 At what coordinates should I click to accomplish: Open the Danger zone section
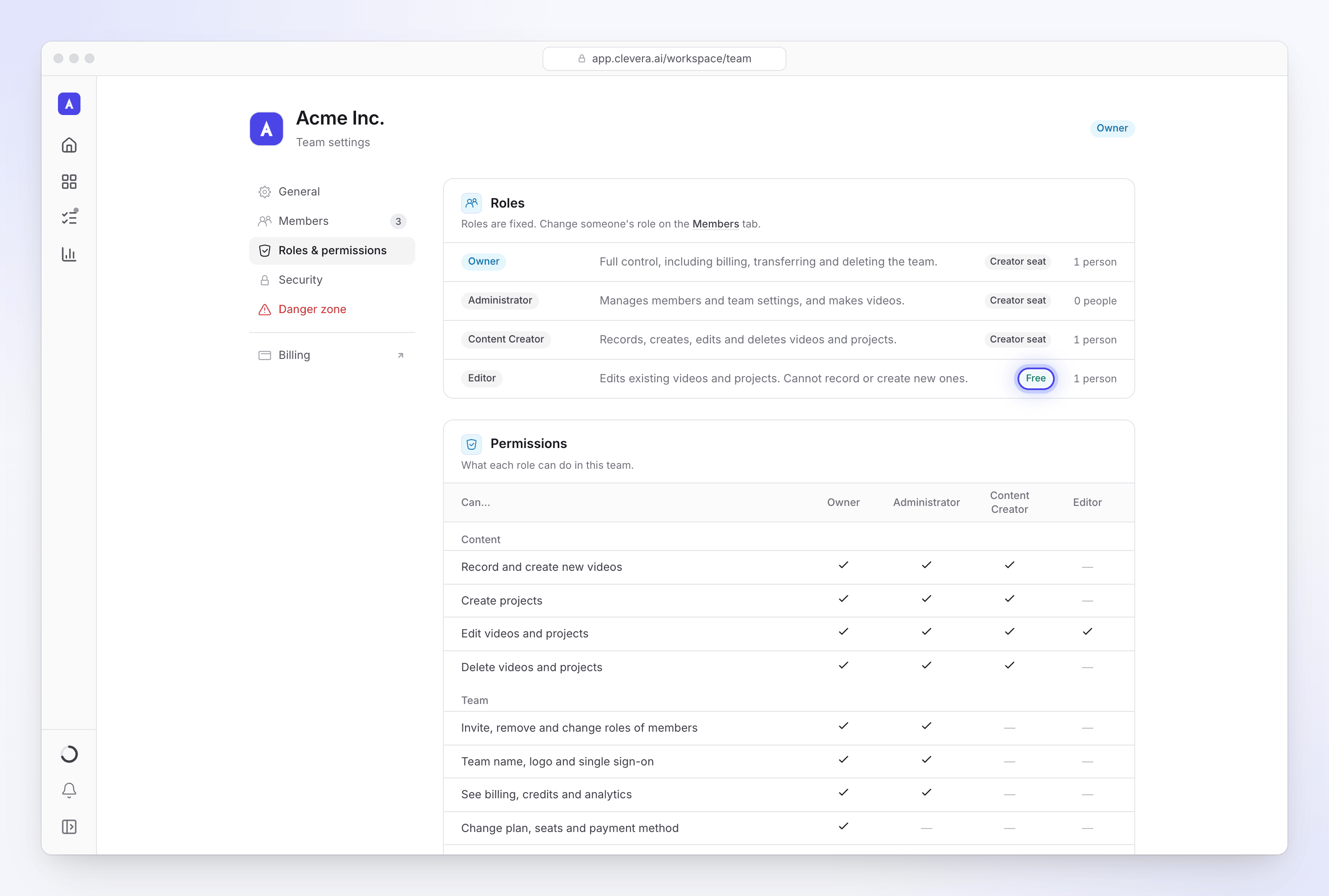[x=332, y=309]
